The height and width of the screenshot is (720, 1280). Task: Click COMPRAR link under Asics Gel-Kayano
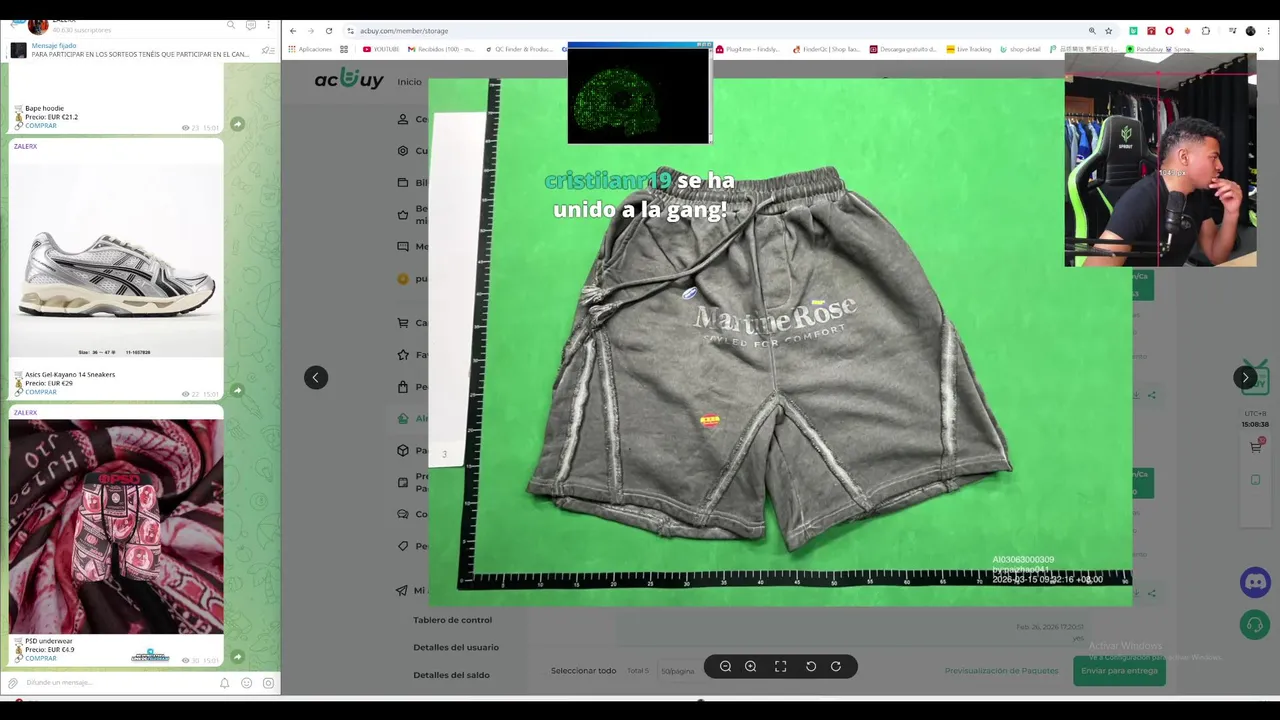(41, 392)
